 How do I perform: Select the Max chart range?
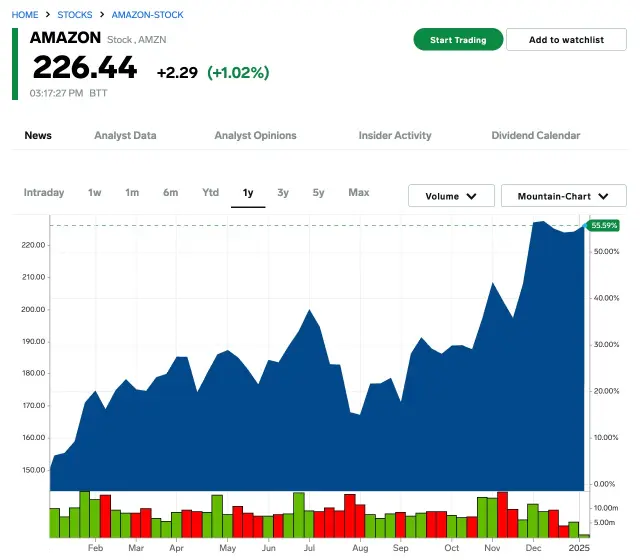tap(358, 192)
